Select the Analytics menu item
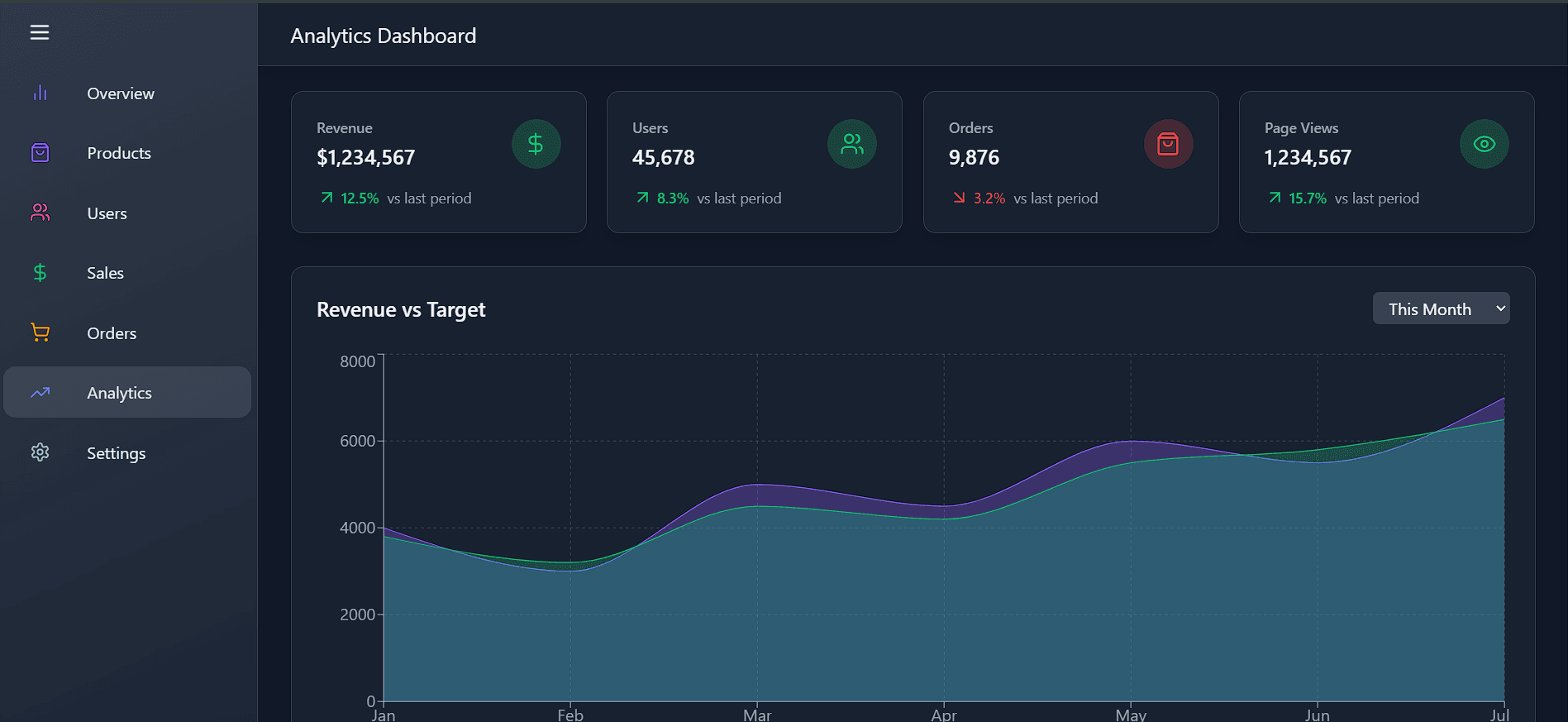This screenshot has height=722, width=1568. (x=127, y=393)
